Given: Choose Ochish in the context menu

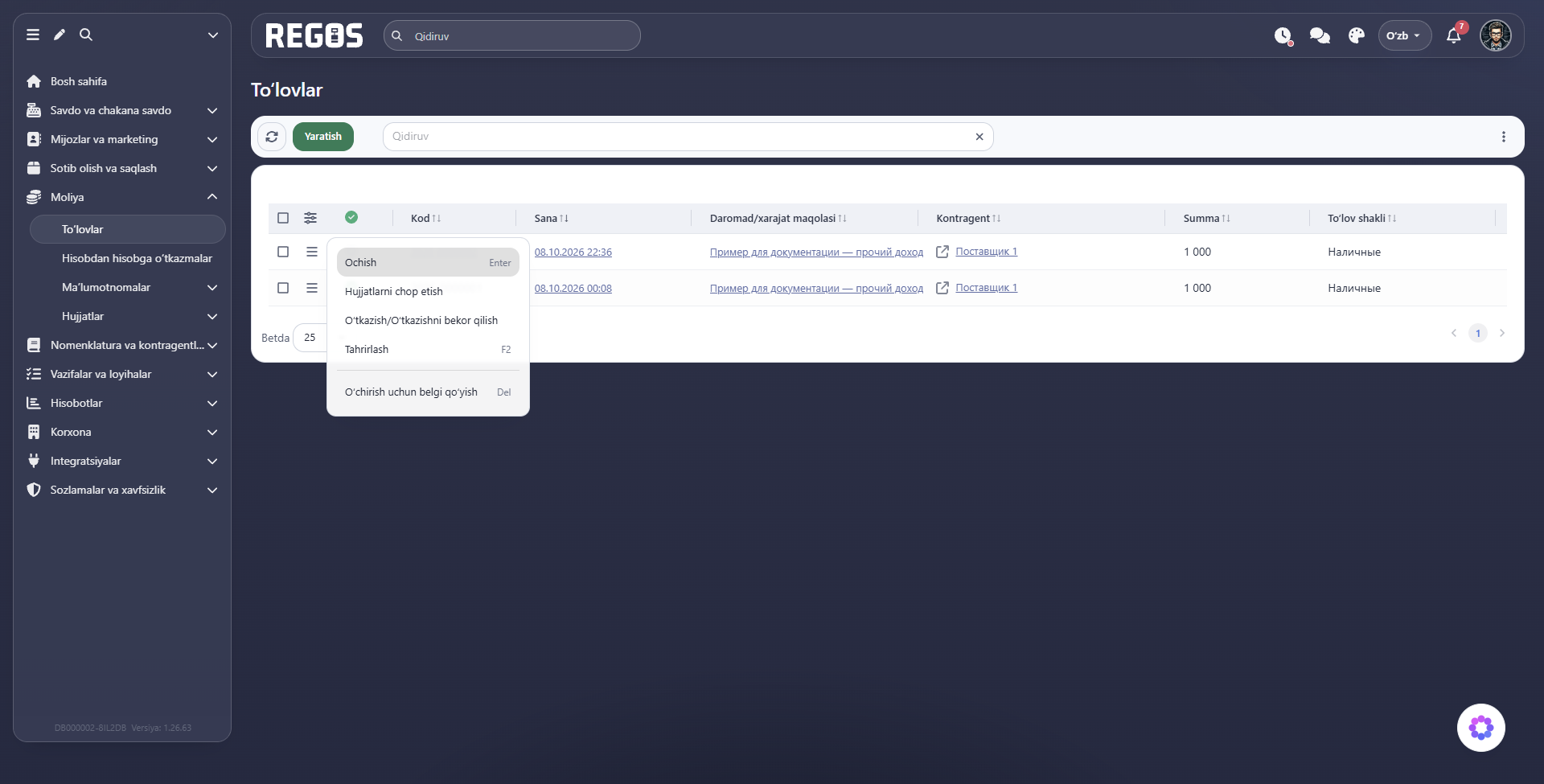Looking at the screenshot, I should point(428,262).
